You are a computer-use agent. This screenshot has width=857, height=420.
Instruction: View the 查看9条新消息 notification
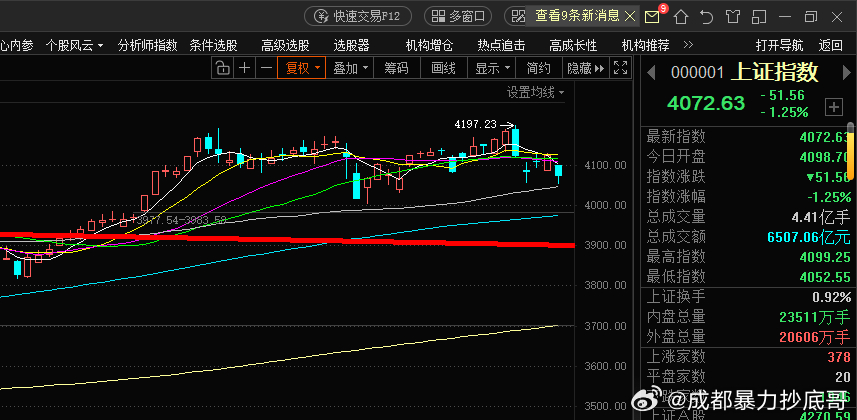tap(577, 16)
